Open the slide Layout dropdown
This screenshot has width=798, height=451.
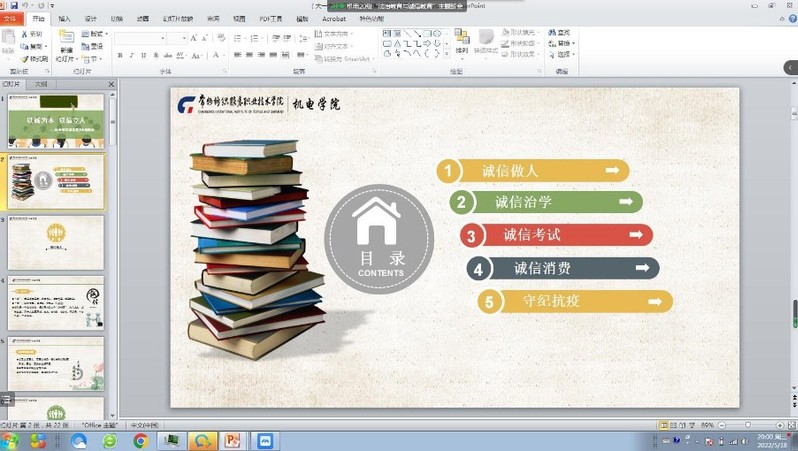click(x=95, y=34)
